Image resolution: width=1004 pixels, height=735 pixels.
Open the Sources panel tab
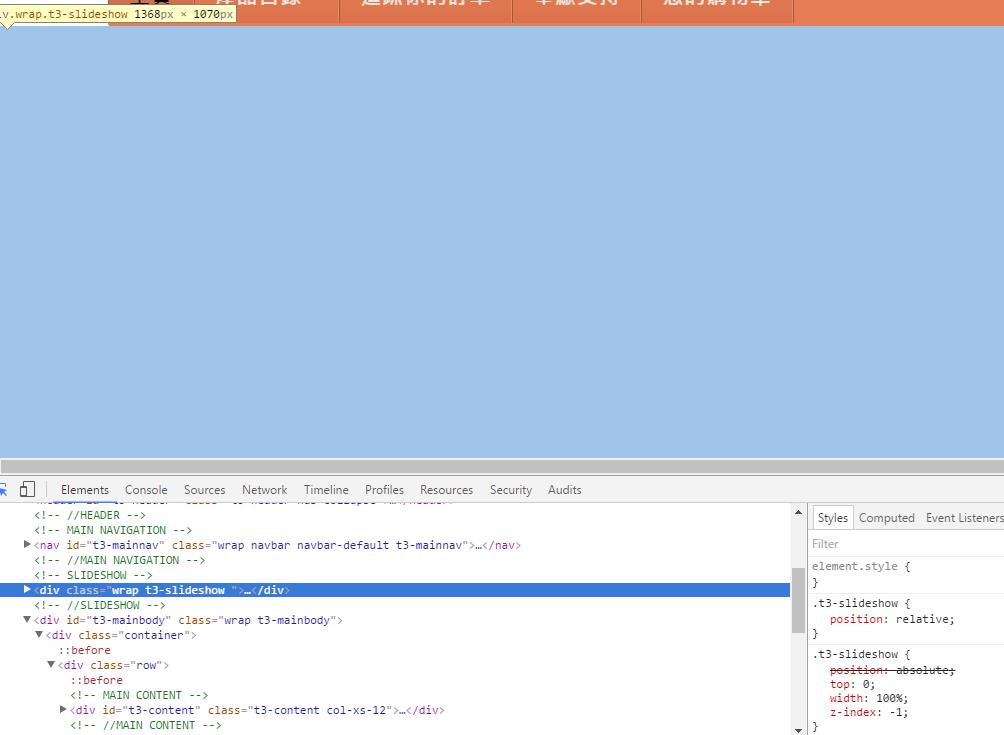(204, 490)
